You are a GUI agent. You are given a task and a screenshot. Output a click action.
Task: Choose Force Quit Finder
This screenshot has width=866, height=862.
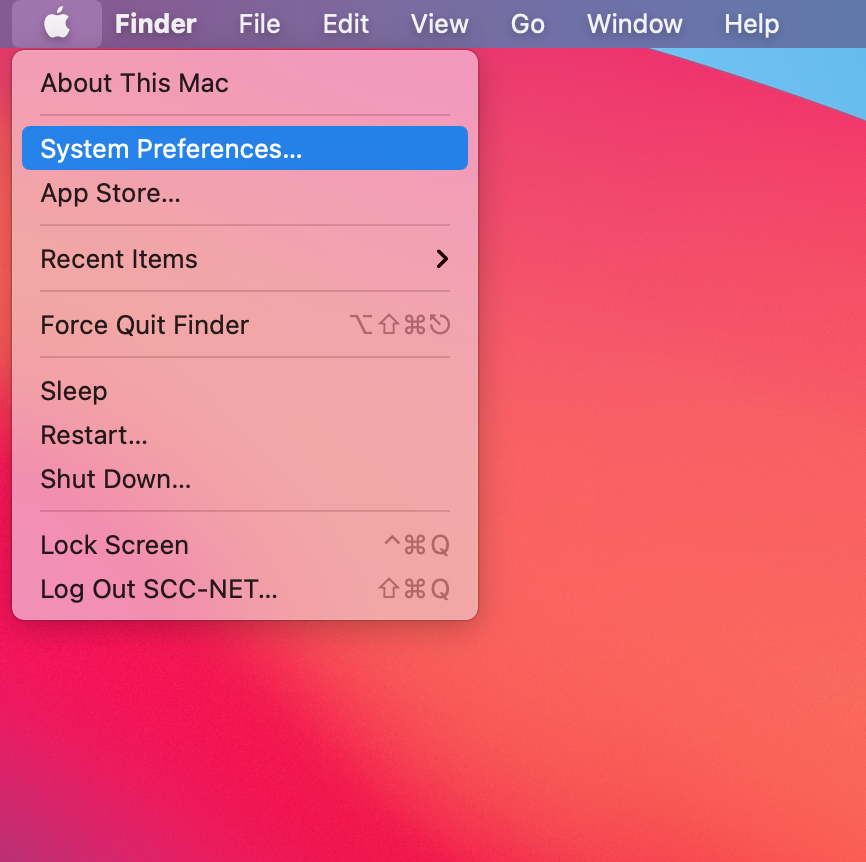[x=245, y=325]
